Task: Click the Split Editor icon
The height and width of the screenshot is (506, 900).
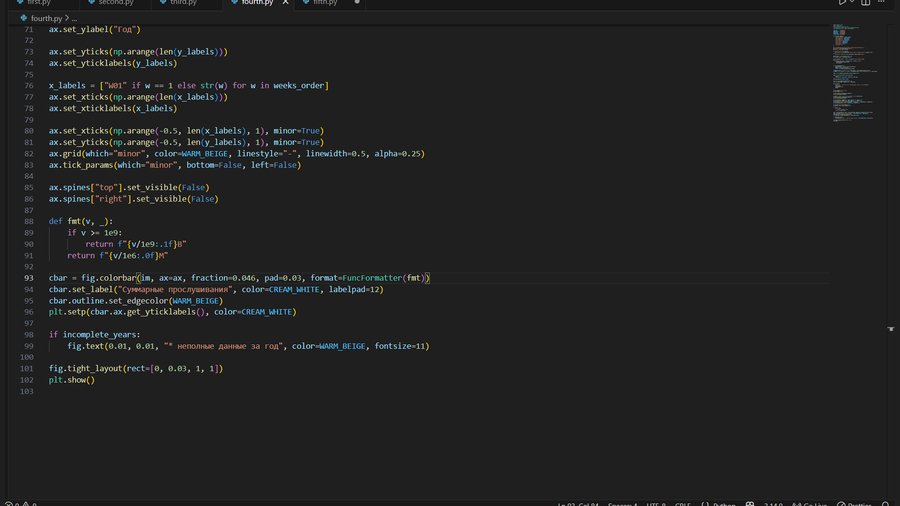Action: click(x=867, y=3)
